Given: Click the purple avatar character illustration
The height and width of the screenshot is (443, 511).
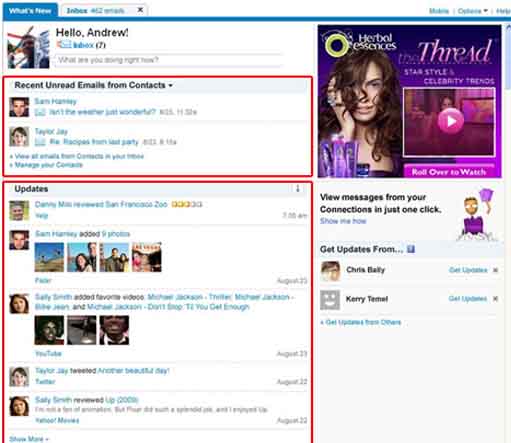Looking at the screenshot, I should click(x=477, y=215).
